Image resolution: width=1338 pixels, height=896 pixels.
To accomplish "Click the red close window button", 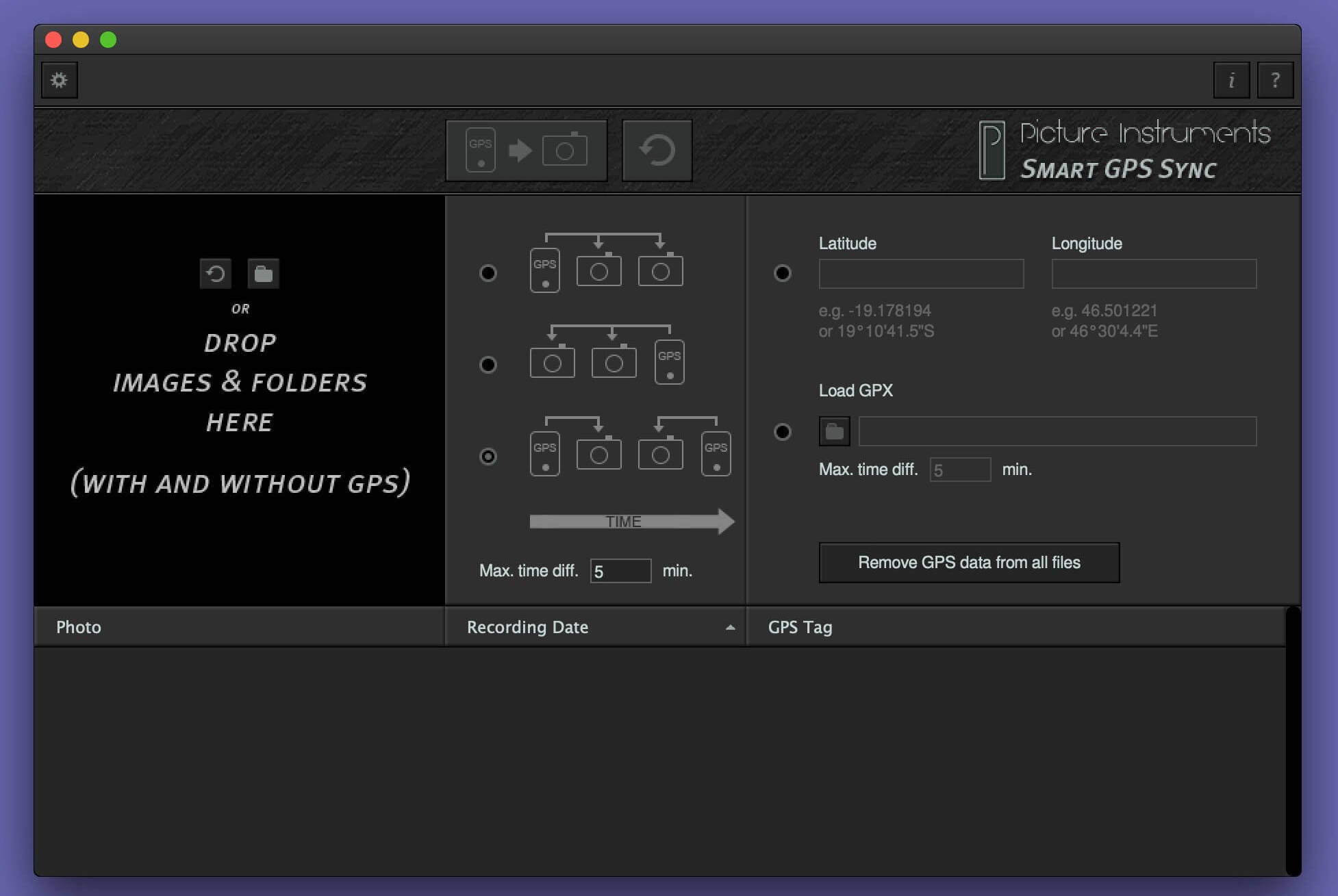I will point(53,40).
